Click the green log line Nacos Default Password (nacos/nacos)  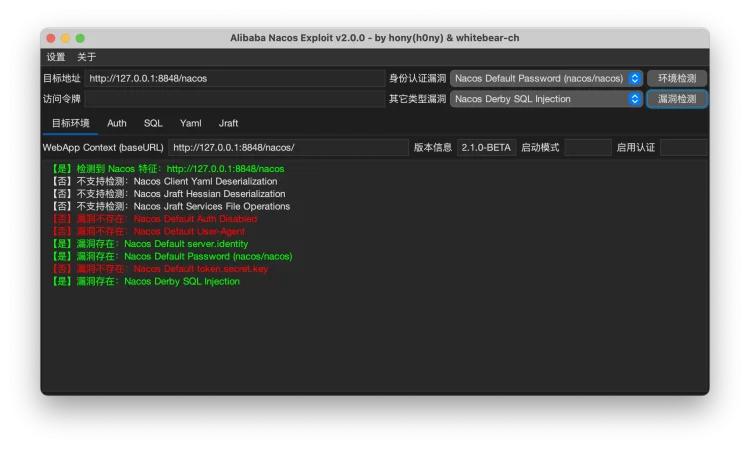pos(172,256)
